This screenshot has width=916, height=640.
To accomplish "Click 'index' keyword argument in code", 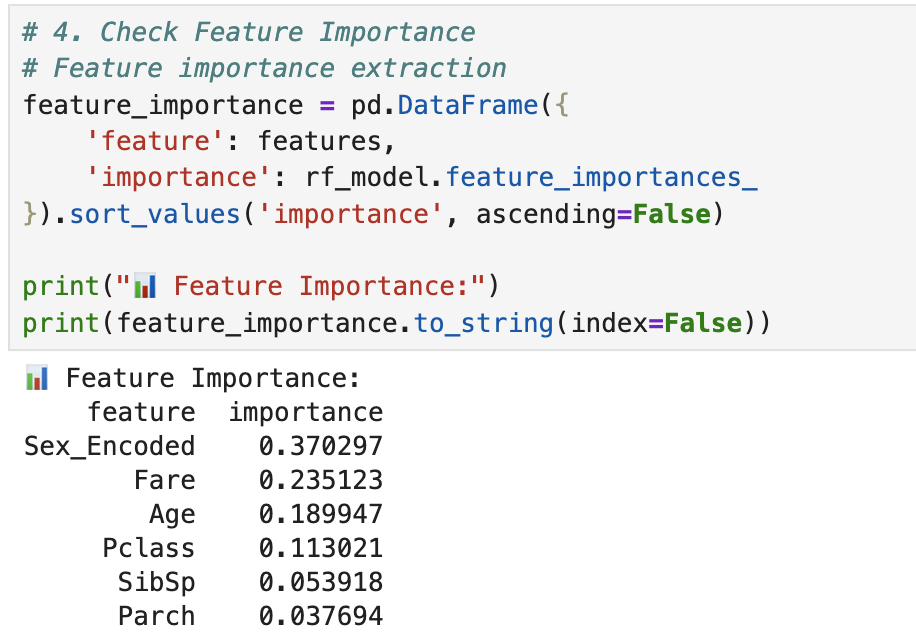I will point(609,323).
